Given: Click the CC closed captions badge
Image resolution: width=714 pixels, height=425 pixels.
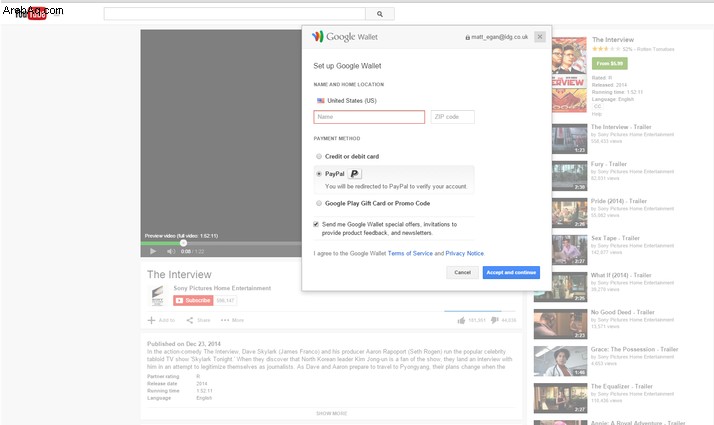Looking at the screenshot, I should (597, 106).
